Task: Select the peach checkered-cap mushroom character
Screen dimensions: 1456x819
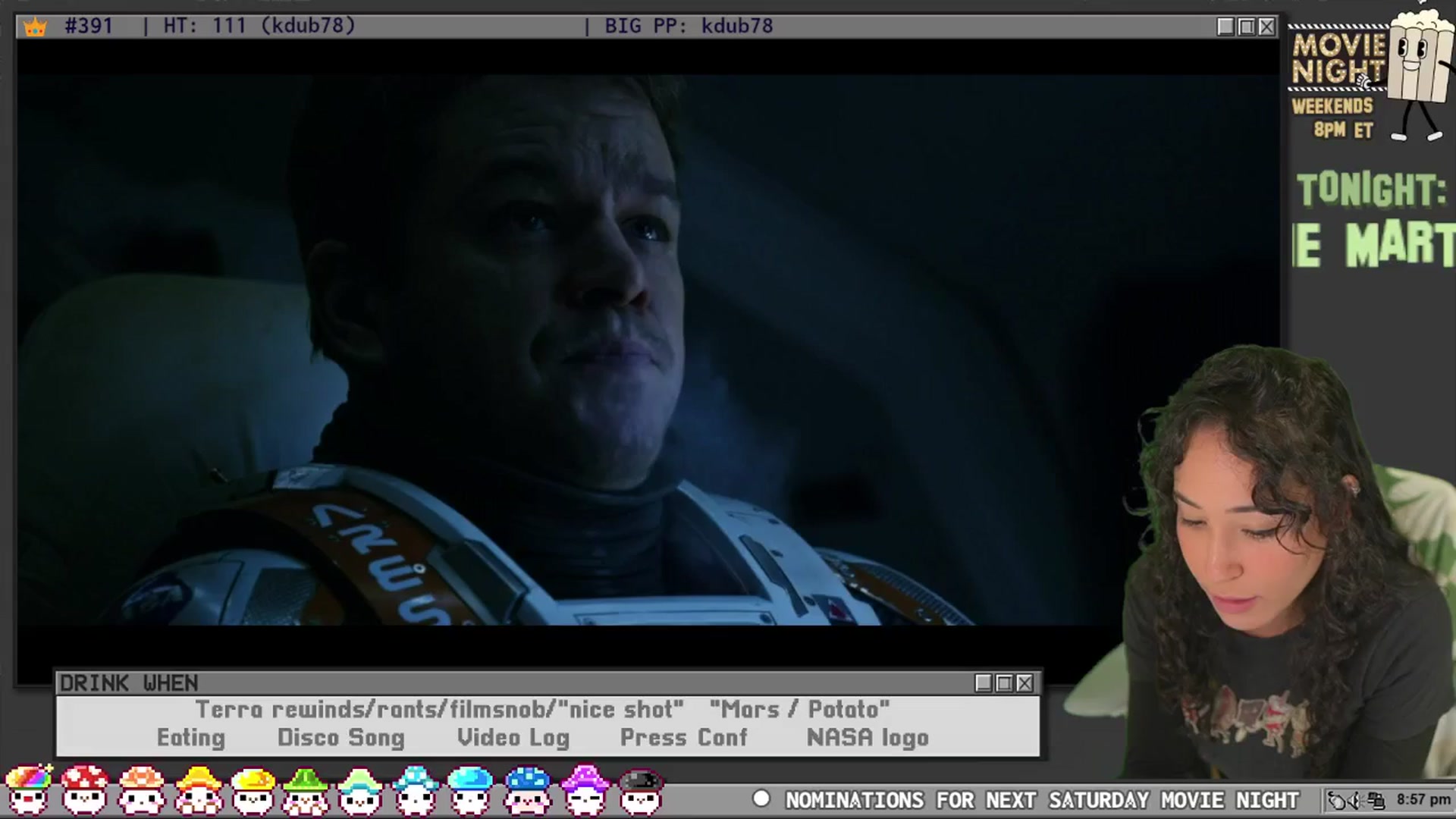Action: (142, 789)
